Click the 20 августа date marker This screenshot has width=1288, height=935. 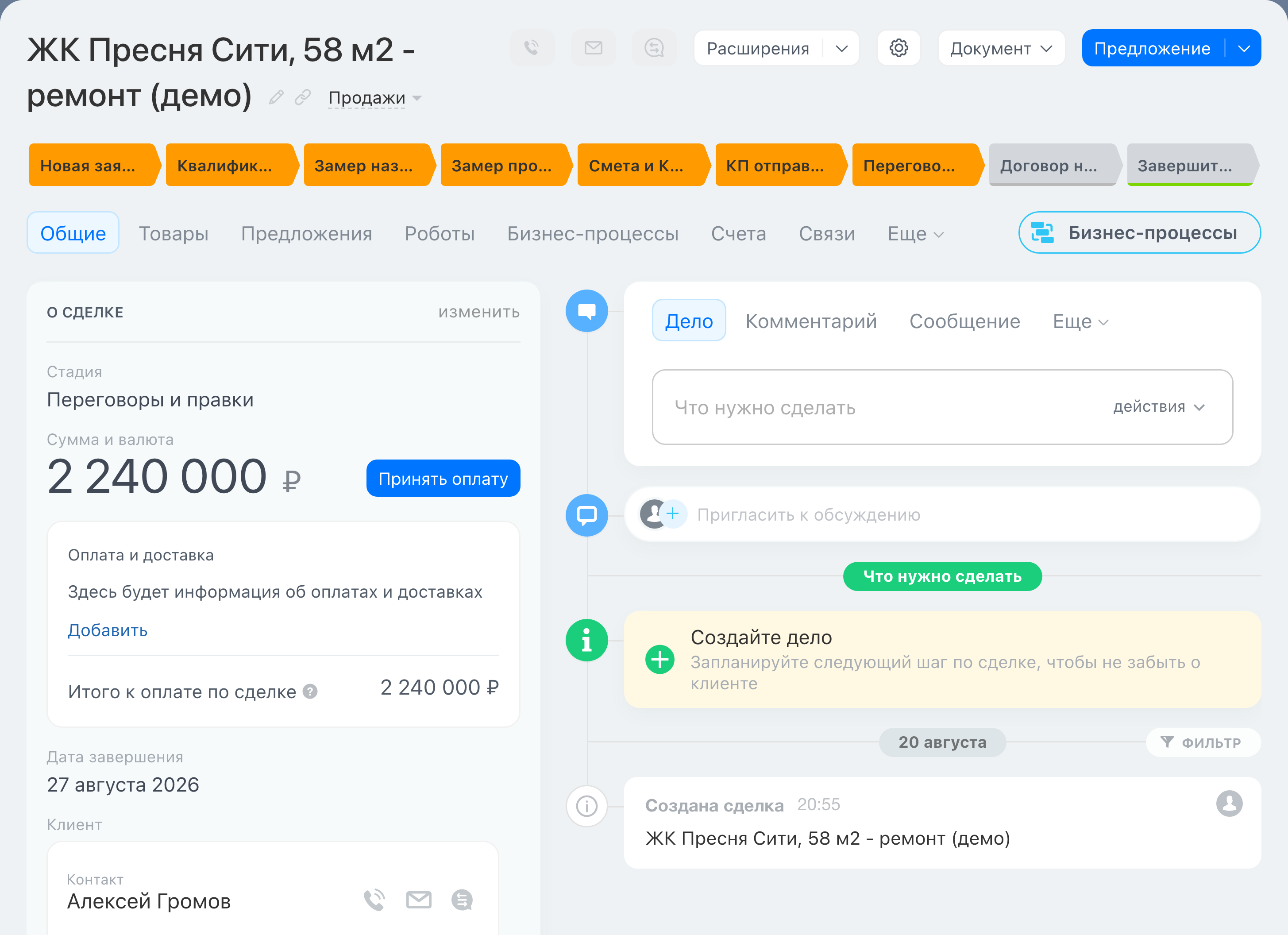tap(942, 742)
